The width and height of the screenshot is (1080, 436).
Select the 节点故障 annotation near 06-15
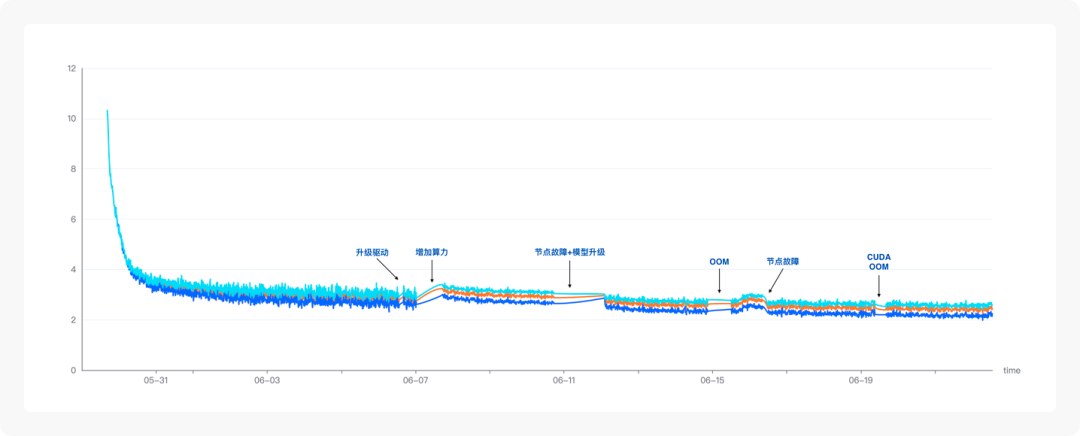point(783,262)
